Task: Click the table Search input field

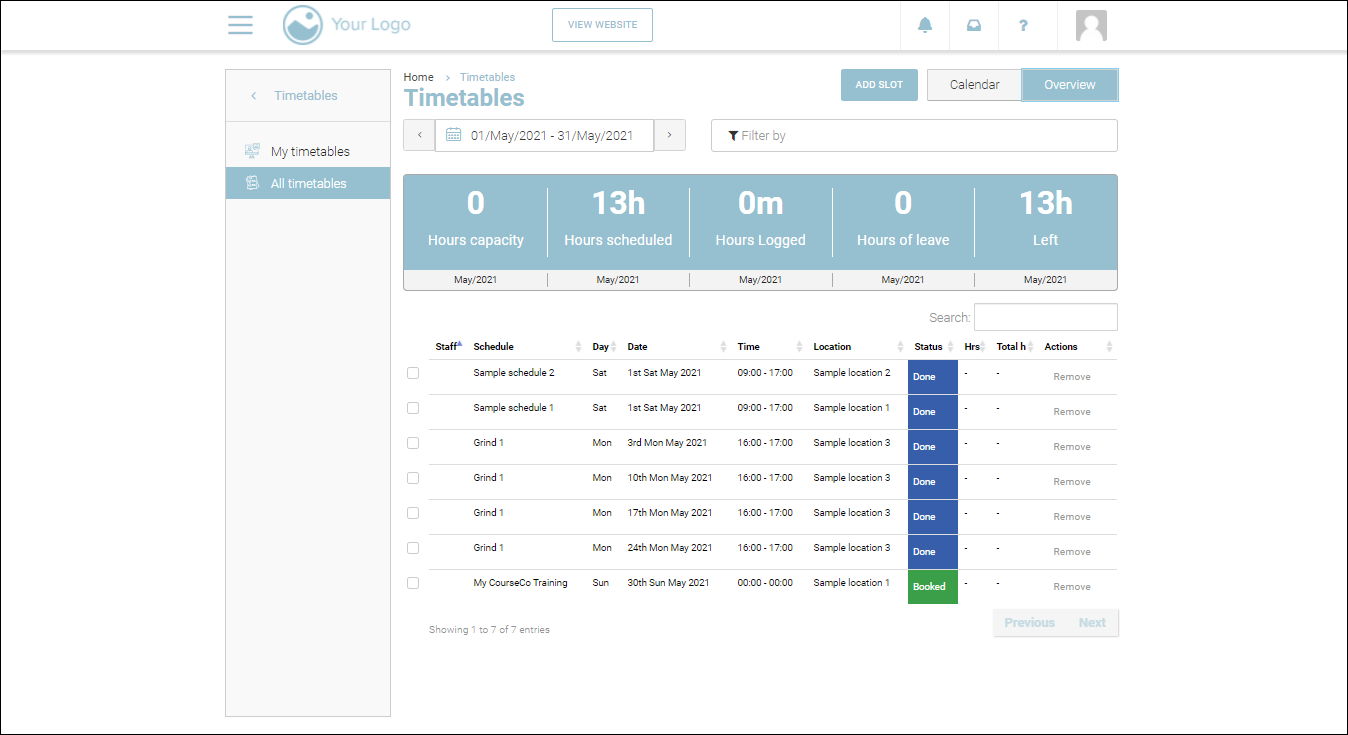Action: tap(1045, 317)
